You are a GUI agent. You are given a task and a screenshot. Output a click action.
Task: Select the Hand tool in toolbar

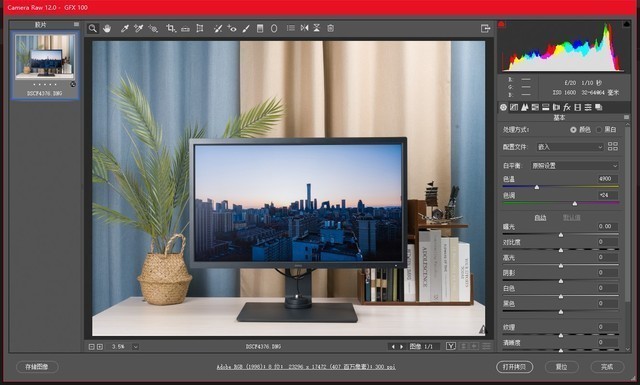pos(107,28)
